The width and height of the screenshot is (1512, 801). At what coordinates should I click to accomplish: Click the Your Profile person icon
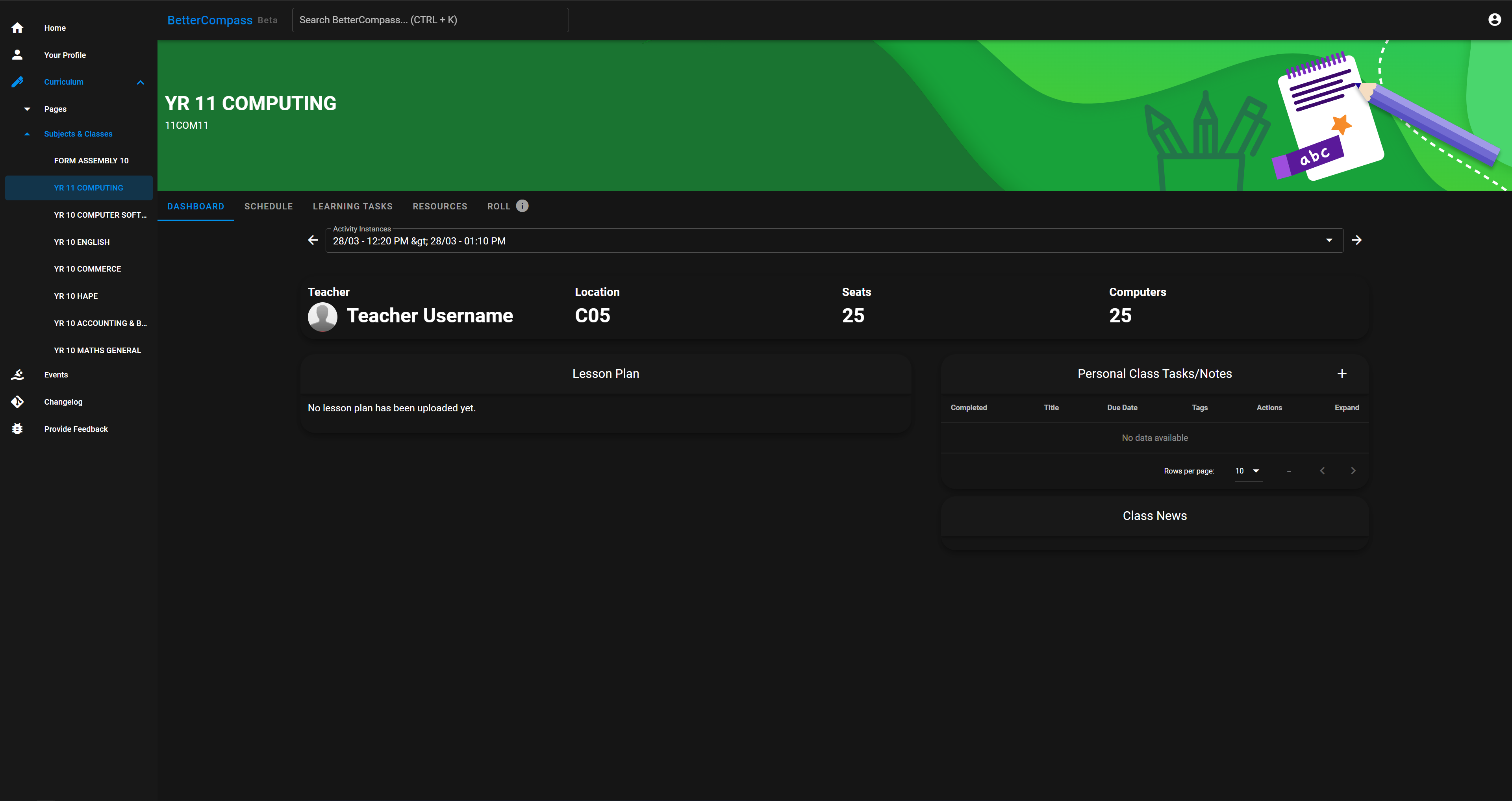(18, 55)
